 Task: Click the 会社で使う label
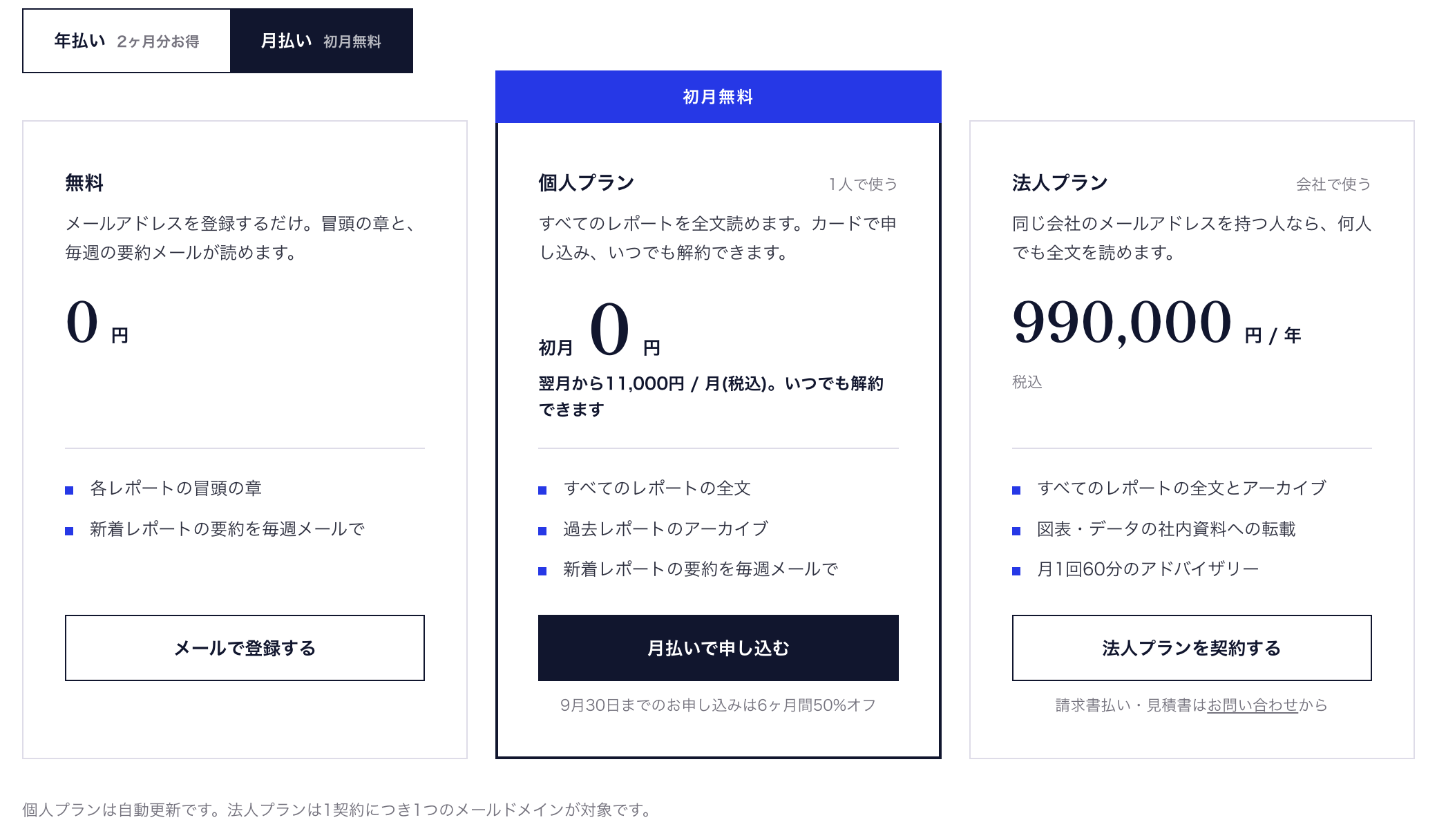coord(1333,184)
